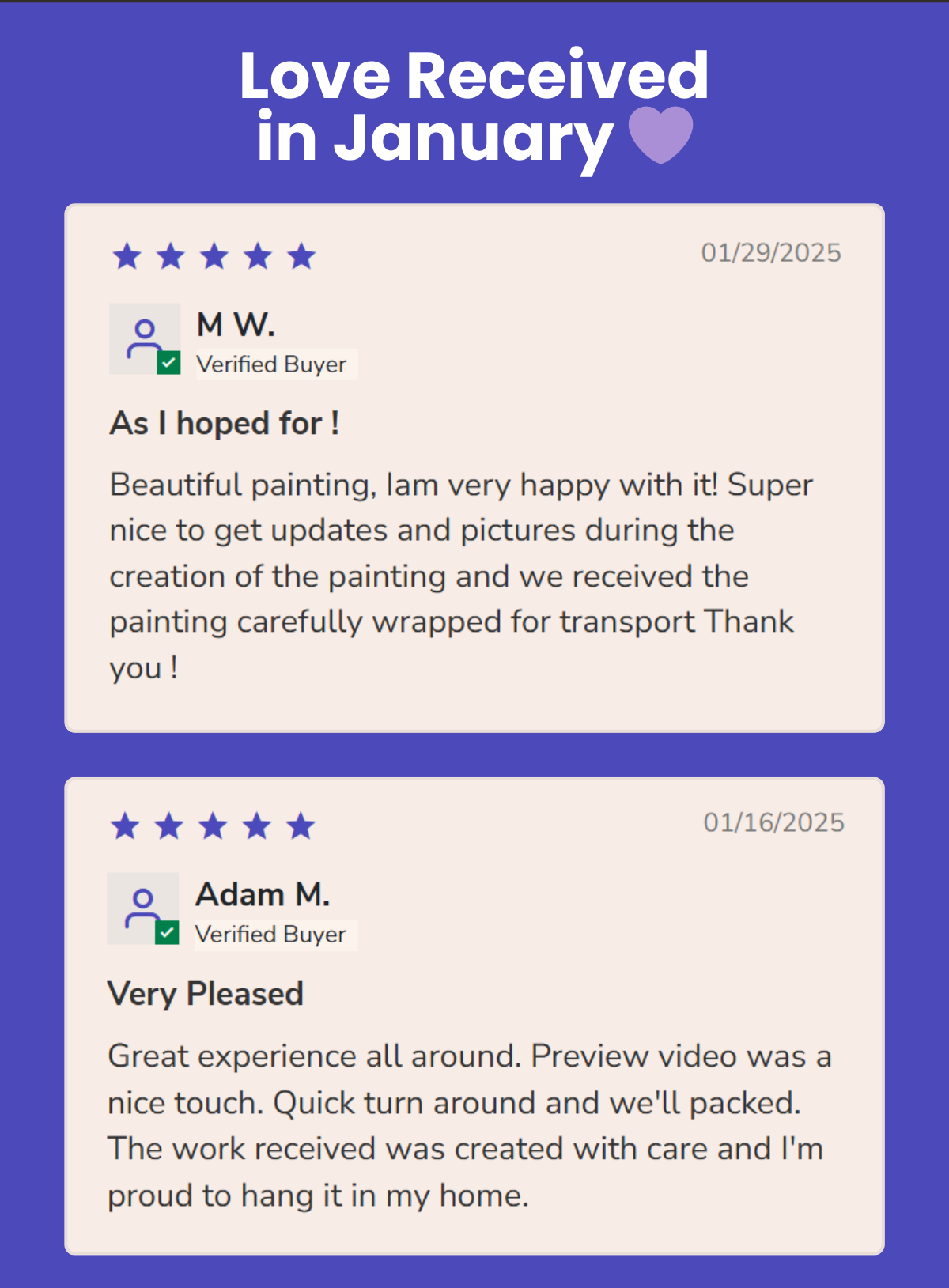This screenshot has height=1288, width=949.
Task: Click green verified checkmark on M W.'s avatar
Action: (168, 363)
